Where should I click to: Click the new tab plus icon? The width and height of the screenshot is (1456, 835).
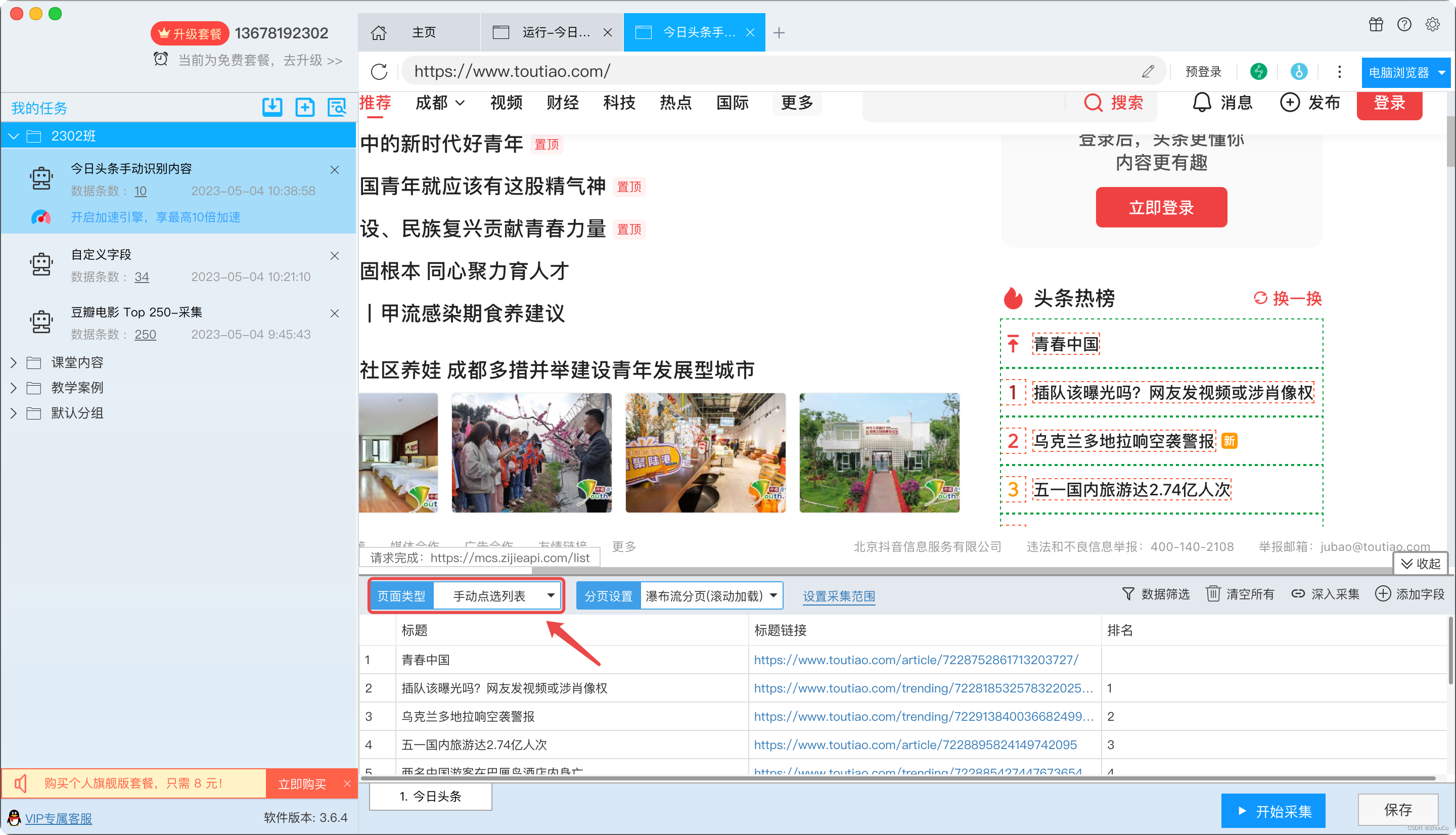pyautogui.click(x=778, y=33)
